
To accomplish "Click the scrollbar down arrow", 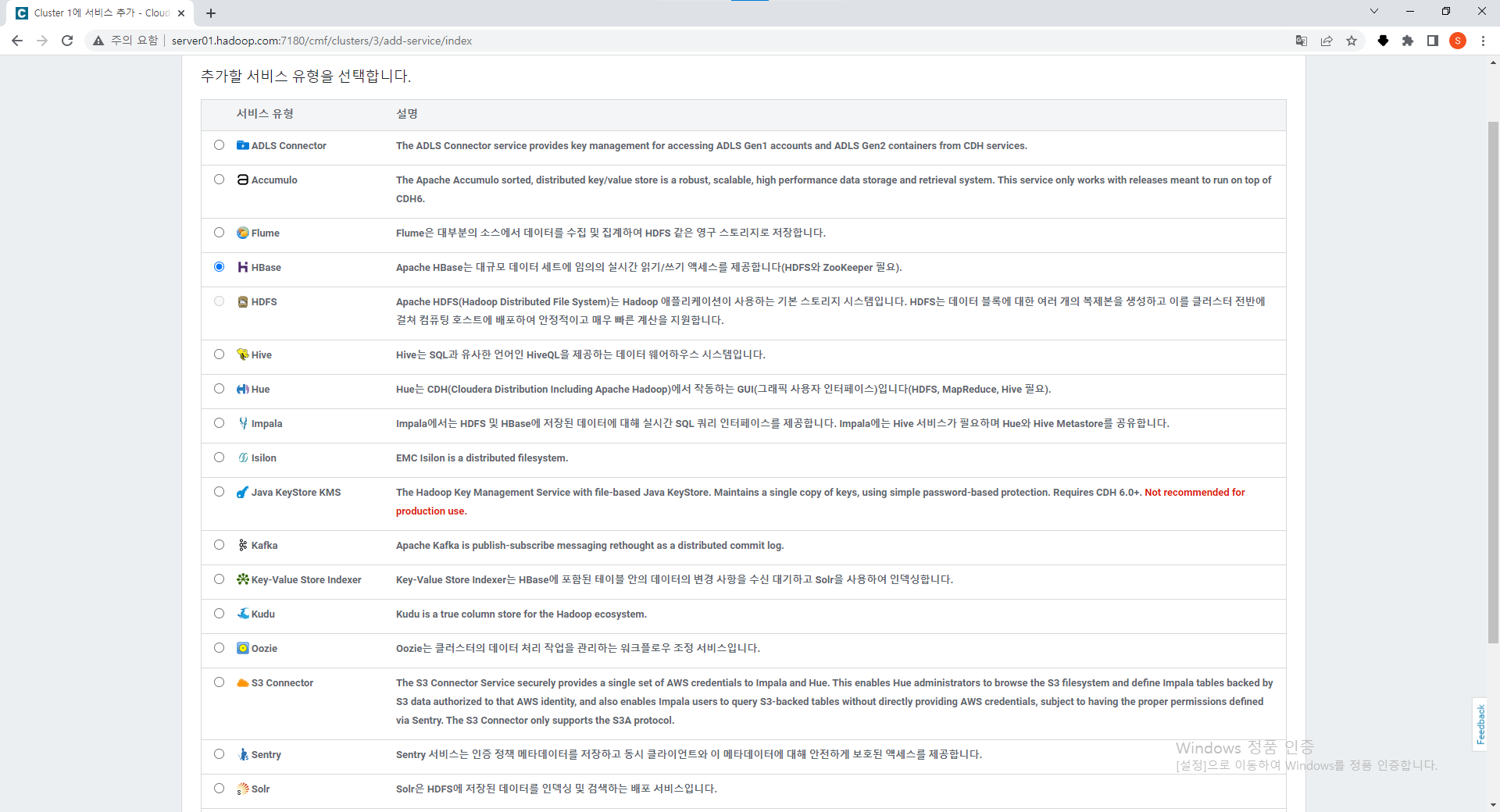I will click(x=1493, y=805).
